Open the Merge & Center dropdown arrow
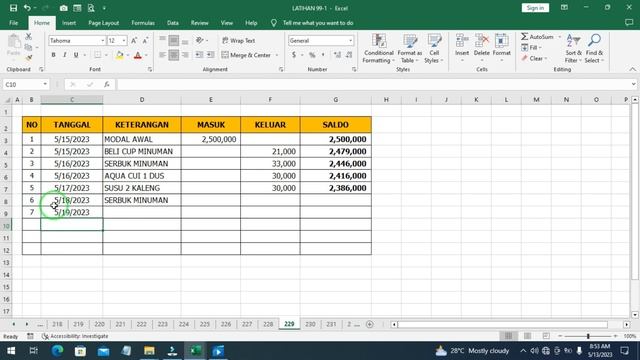Viewport: 640px width, 360px height. pos(277,55)
